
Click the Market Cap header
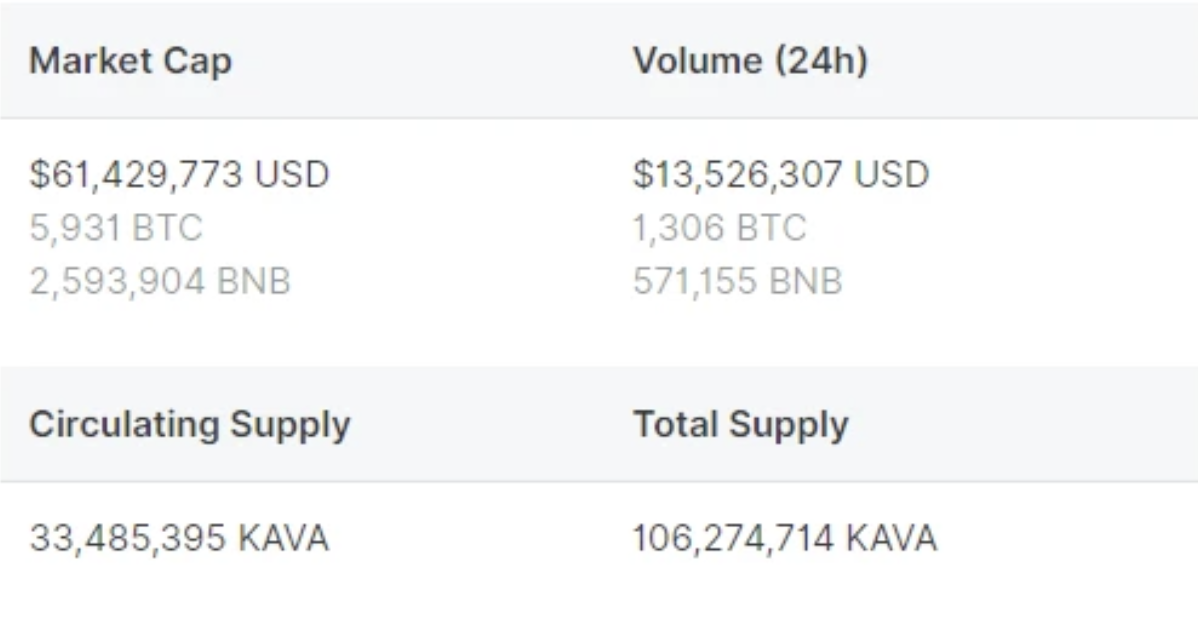coord(131,60)
